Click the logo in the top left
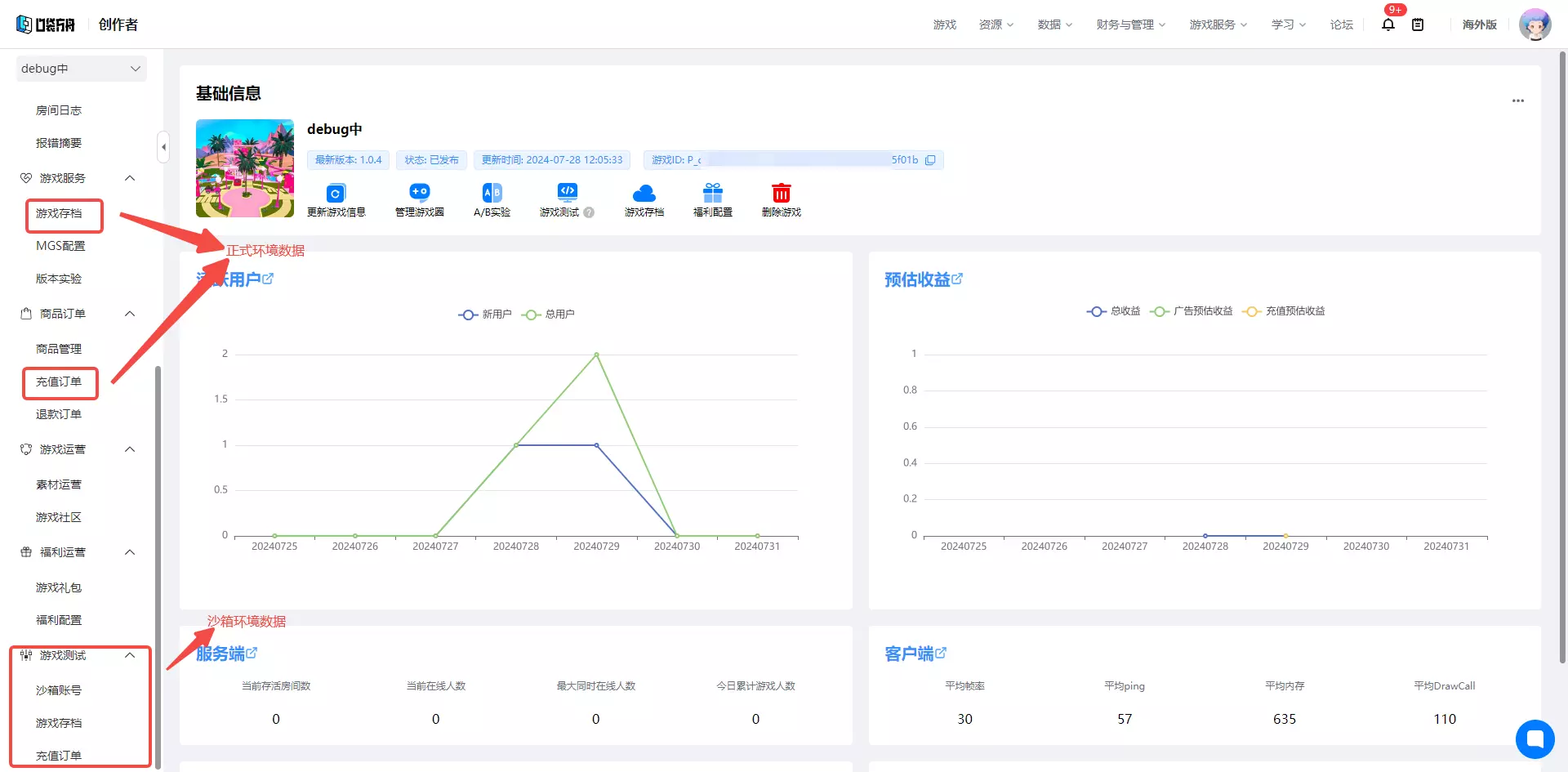The width and height of the screenshot is (1568, 772). [x=46, y=25]
